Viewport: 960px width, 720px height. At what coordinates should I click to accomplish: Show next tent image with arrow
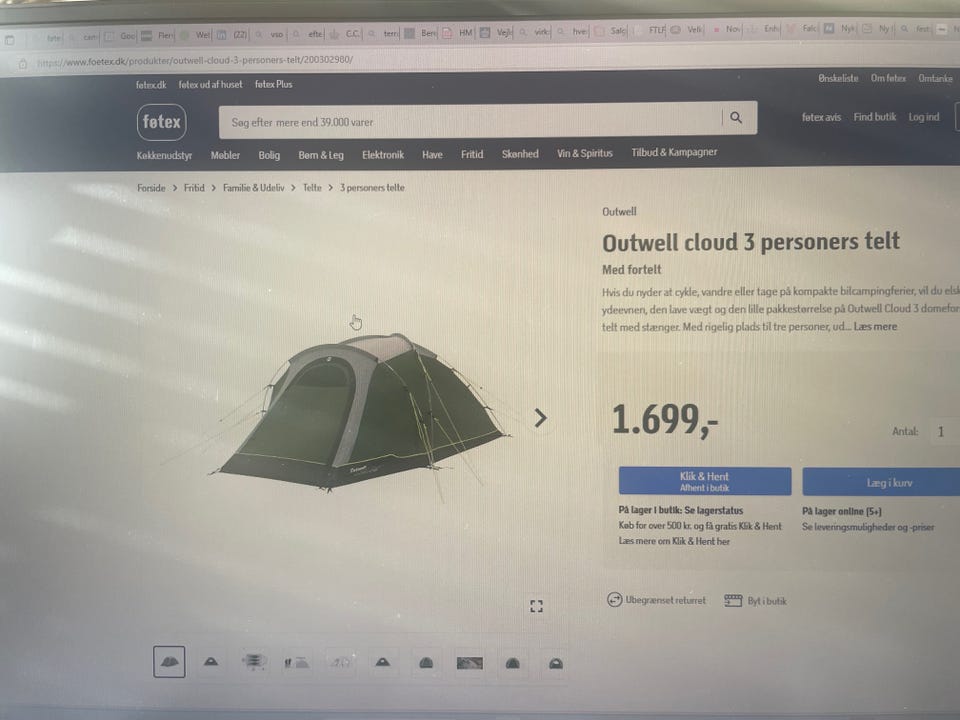click(540, 418)
